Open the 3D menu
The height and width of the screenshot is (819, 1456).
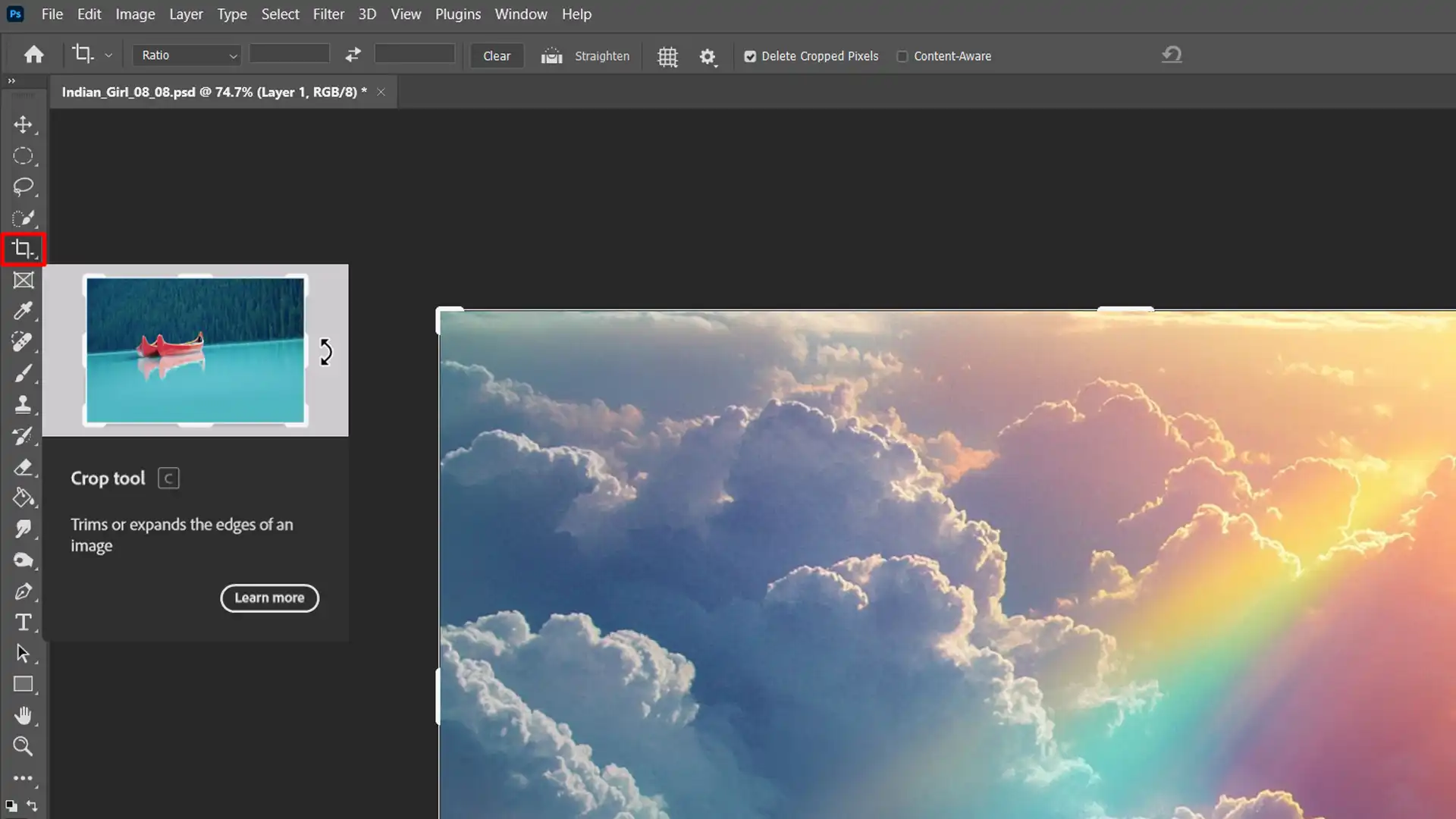367,14
